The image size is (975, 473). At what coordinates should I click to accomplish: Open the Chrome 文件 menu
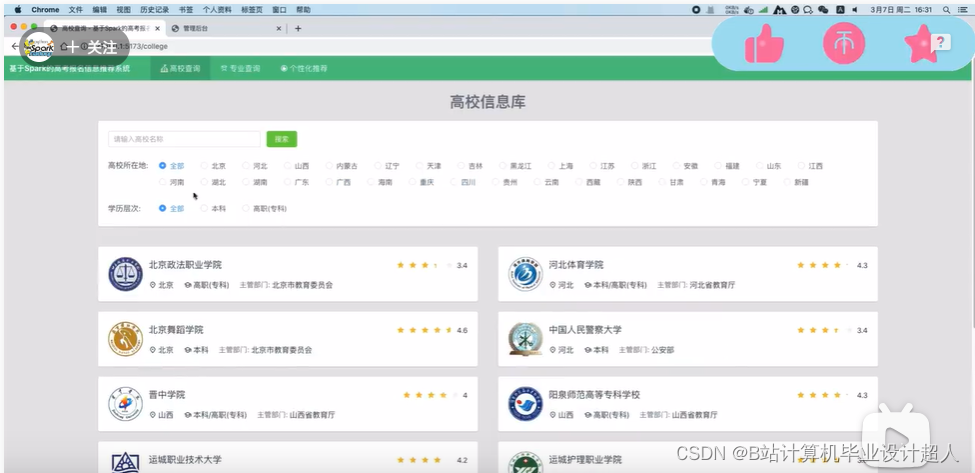(75, 10)
